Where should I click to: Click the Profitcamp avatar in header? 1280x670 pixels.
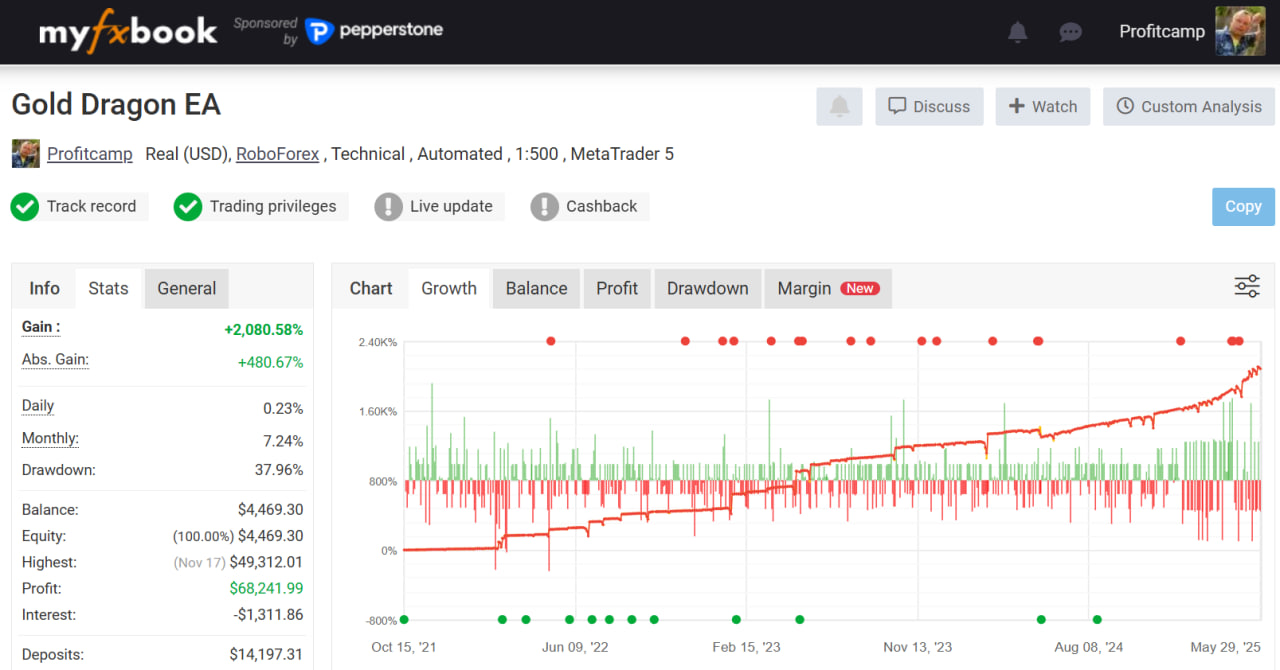point(1240,31)
